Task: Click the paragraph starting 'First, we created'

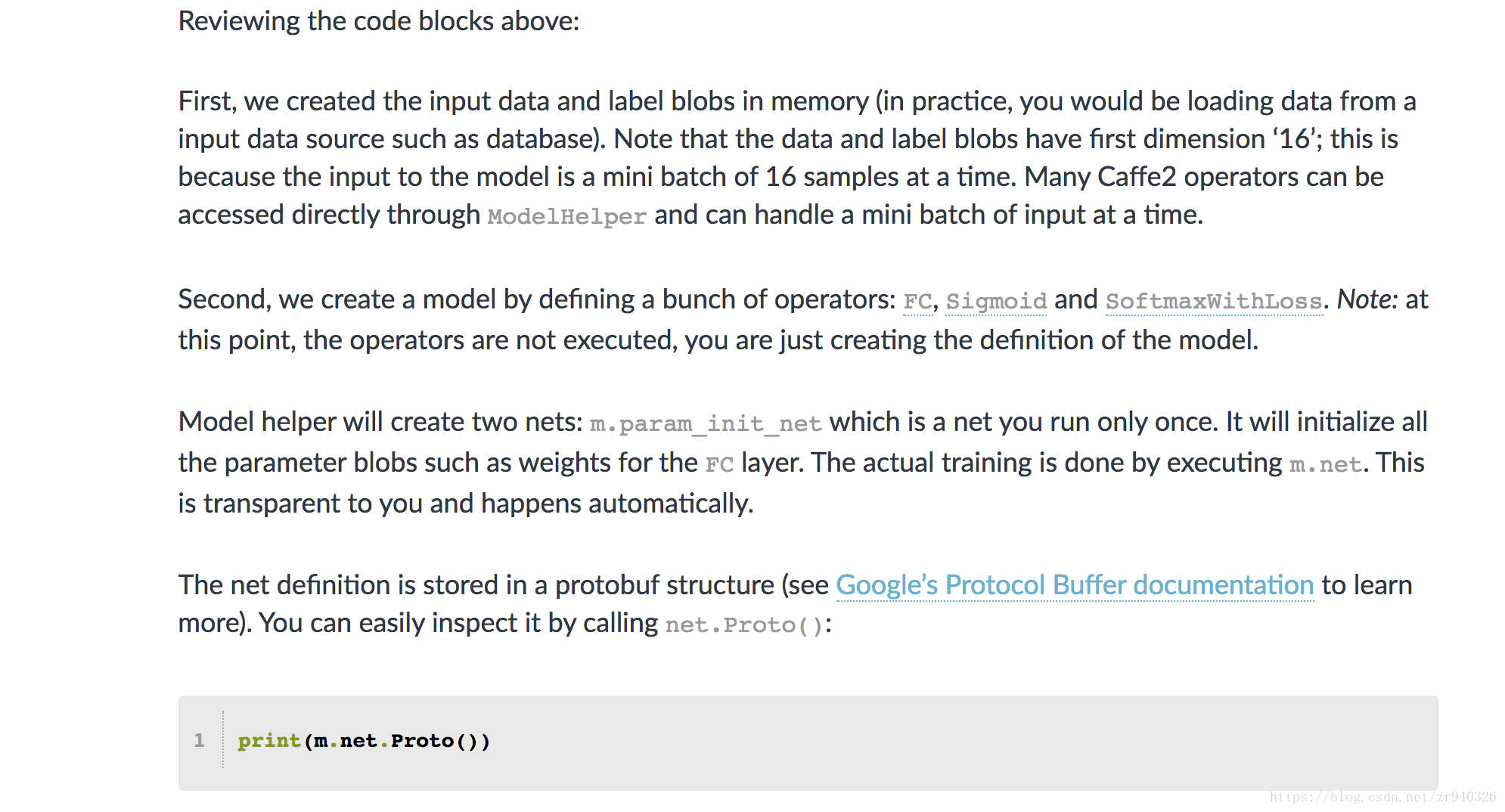Action: pos(797,158)
